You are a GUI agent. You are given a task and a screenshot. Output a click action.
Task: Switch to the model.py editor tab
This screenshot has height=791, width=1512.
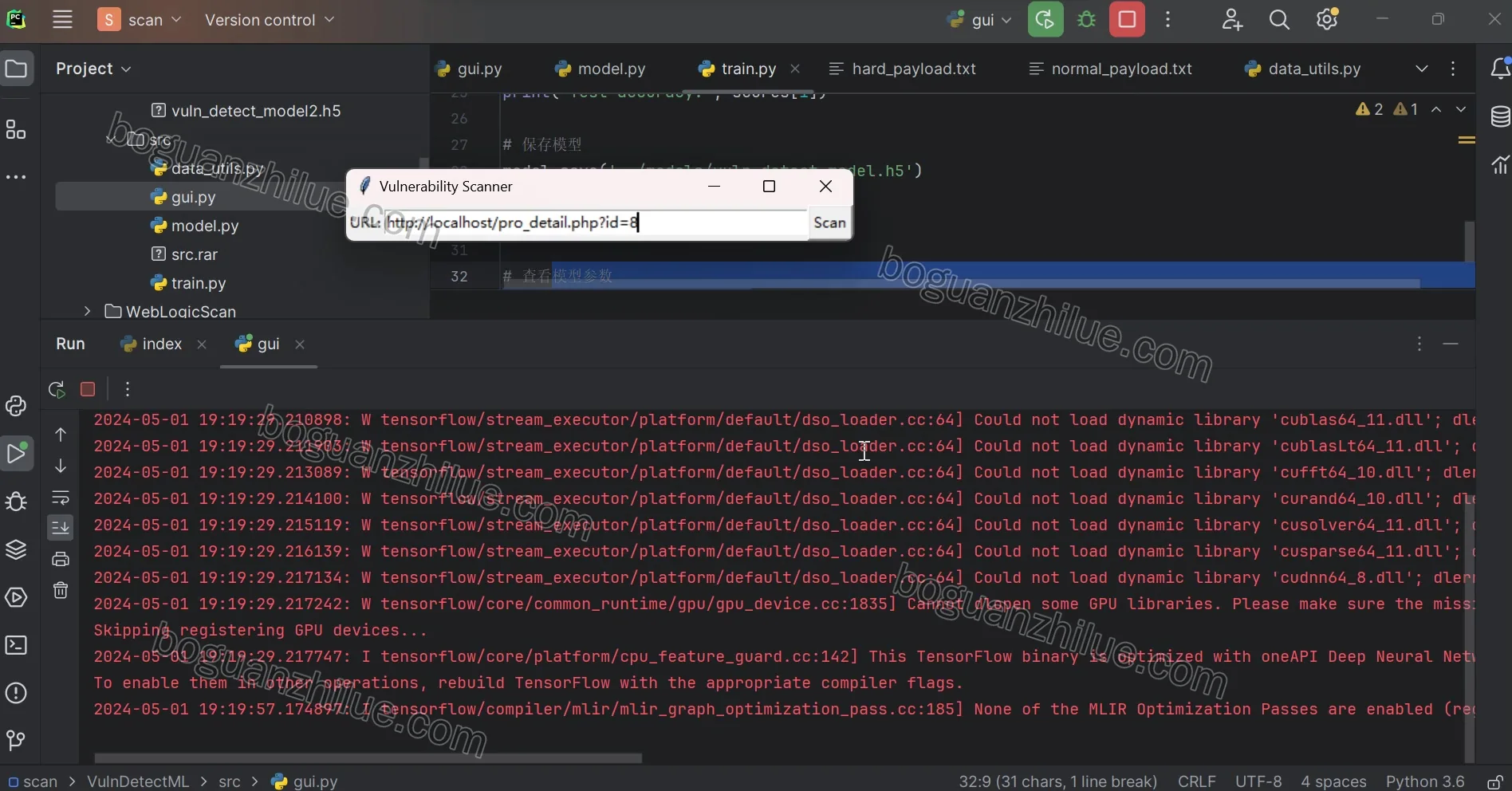(600, 69)
